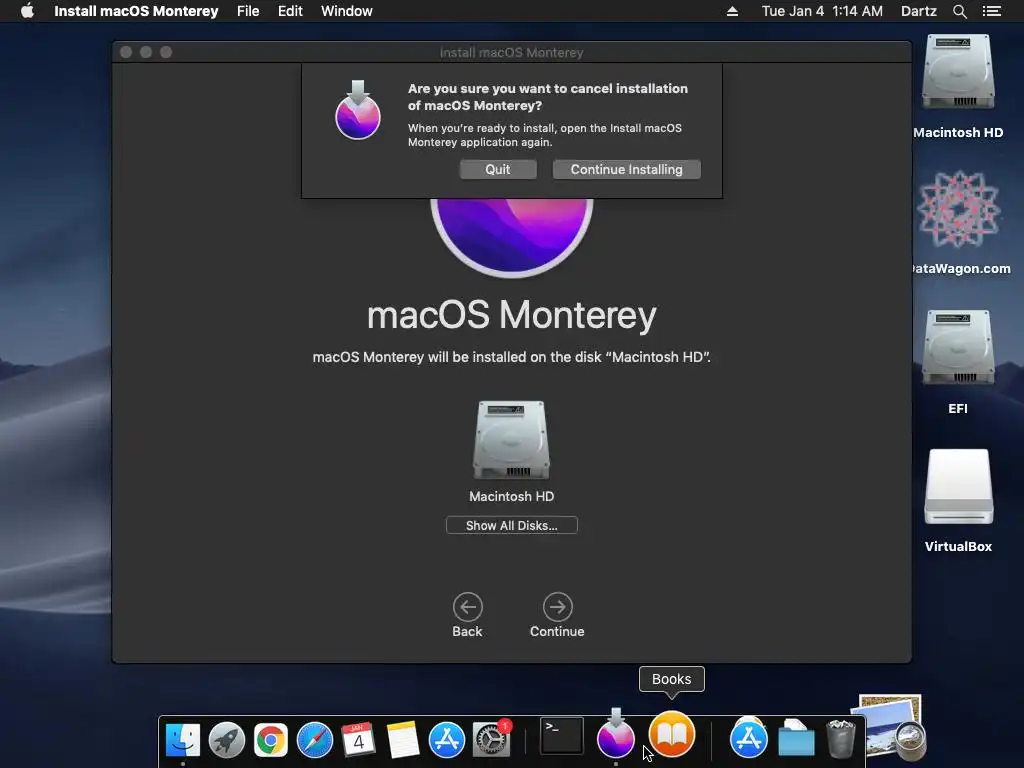This screenshot has height=768, width=1024.
Task: Open the Trash in the dock
Action: [840, 739]
